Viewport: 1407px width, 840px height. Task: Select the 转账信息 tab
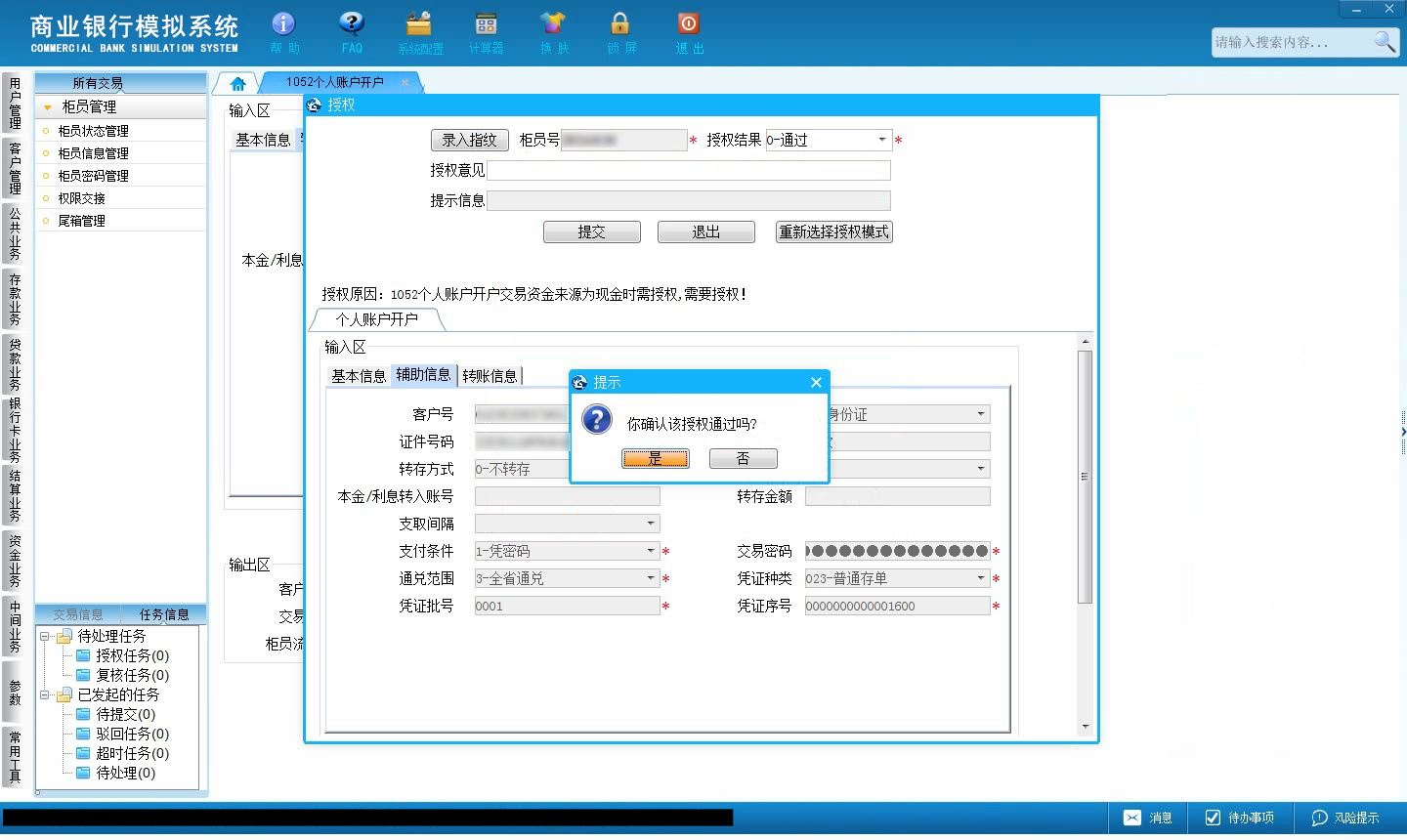click(x=490, y=376)
